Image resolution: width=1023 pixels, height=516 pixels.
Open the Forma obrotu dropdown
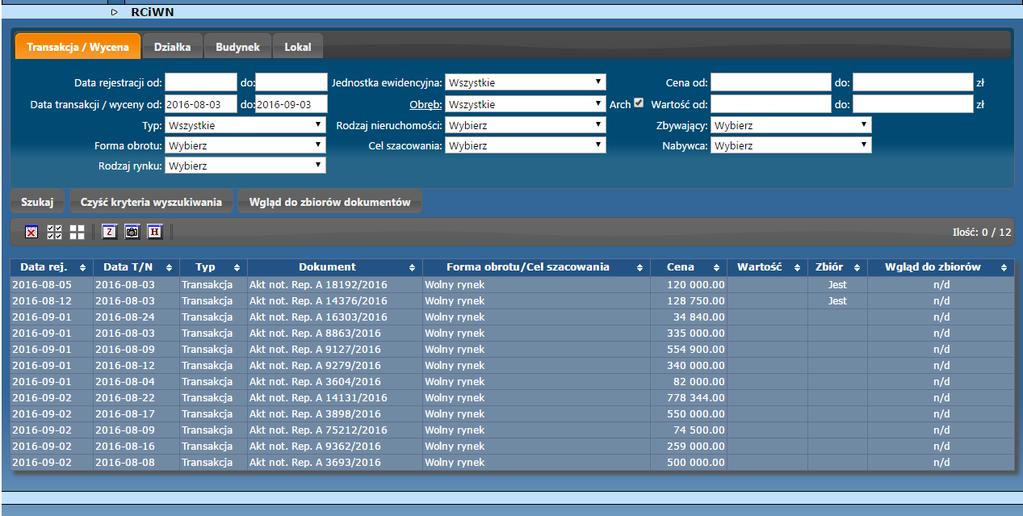coord(245,145)
